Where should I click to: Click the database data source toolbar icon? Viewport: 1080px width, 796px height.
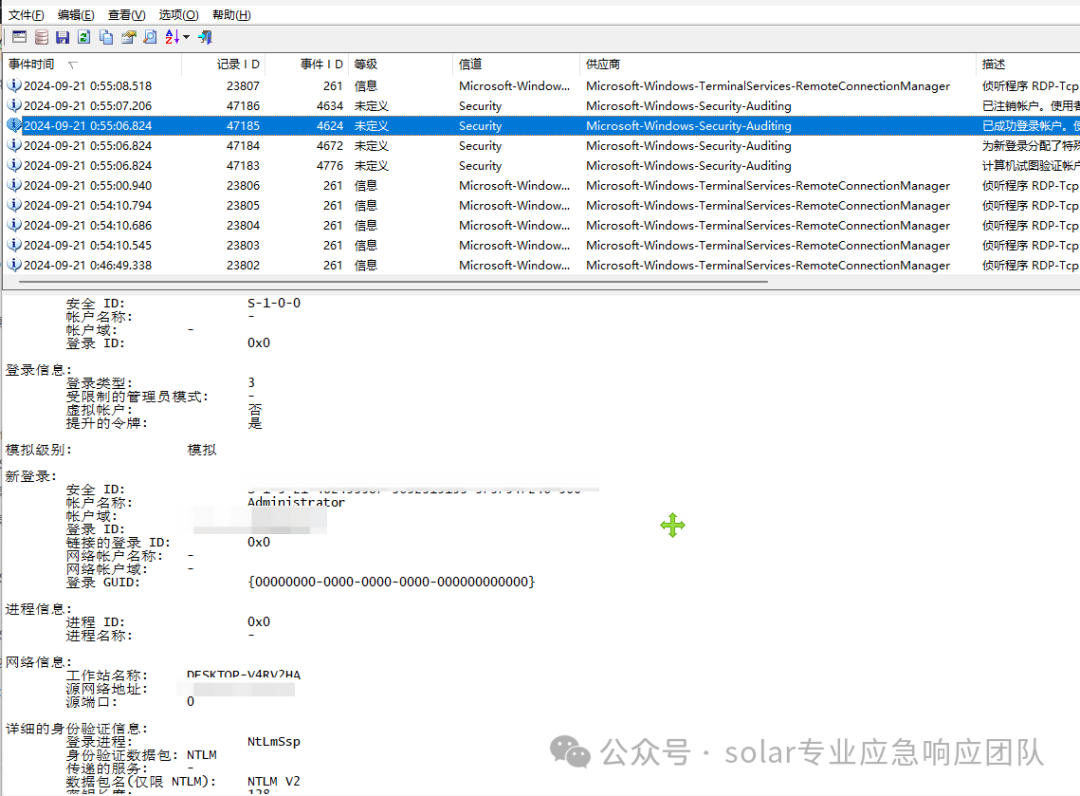click(41, 37)
